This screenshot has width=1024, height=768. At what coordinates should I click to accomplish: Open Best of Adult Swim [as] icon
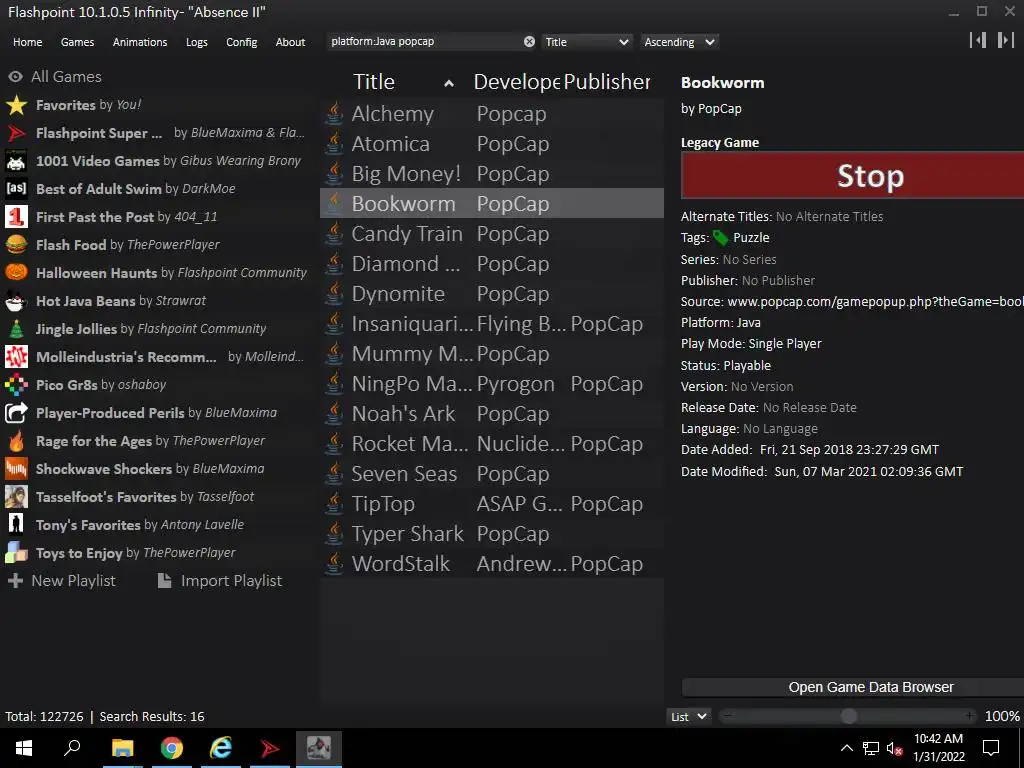(16, 189)
